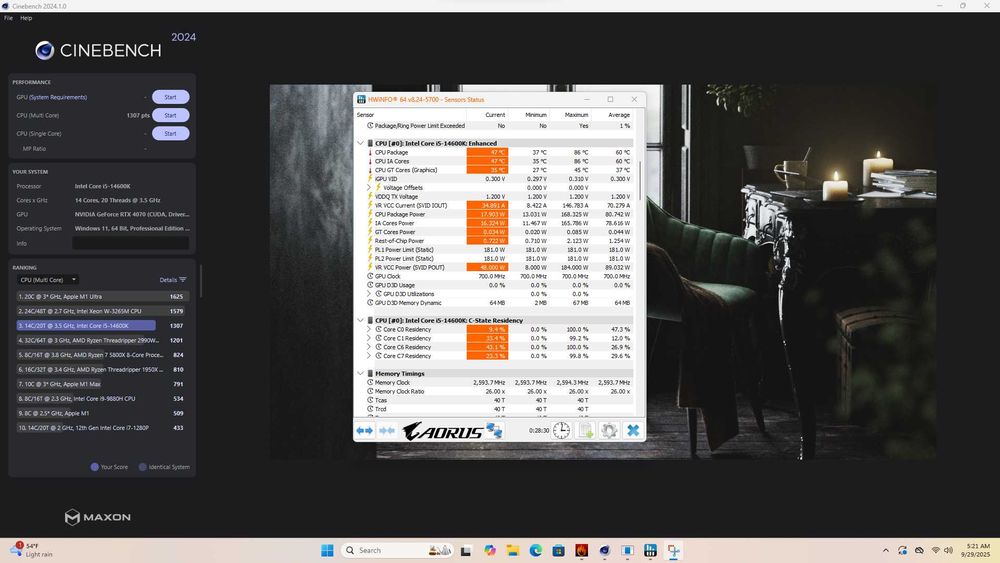The image size is (1000, 563).
Task: Start the CPU (Multi Core) benchmark
Action: (170, 115)
